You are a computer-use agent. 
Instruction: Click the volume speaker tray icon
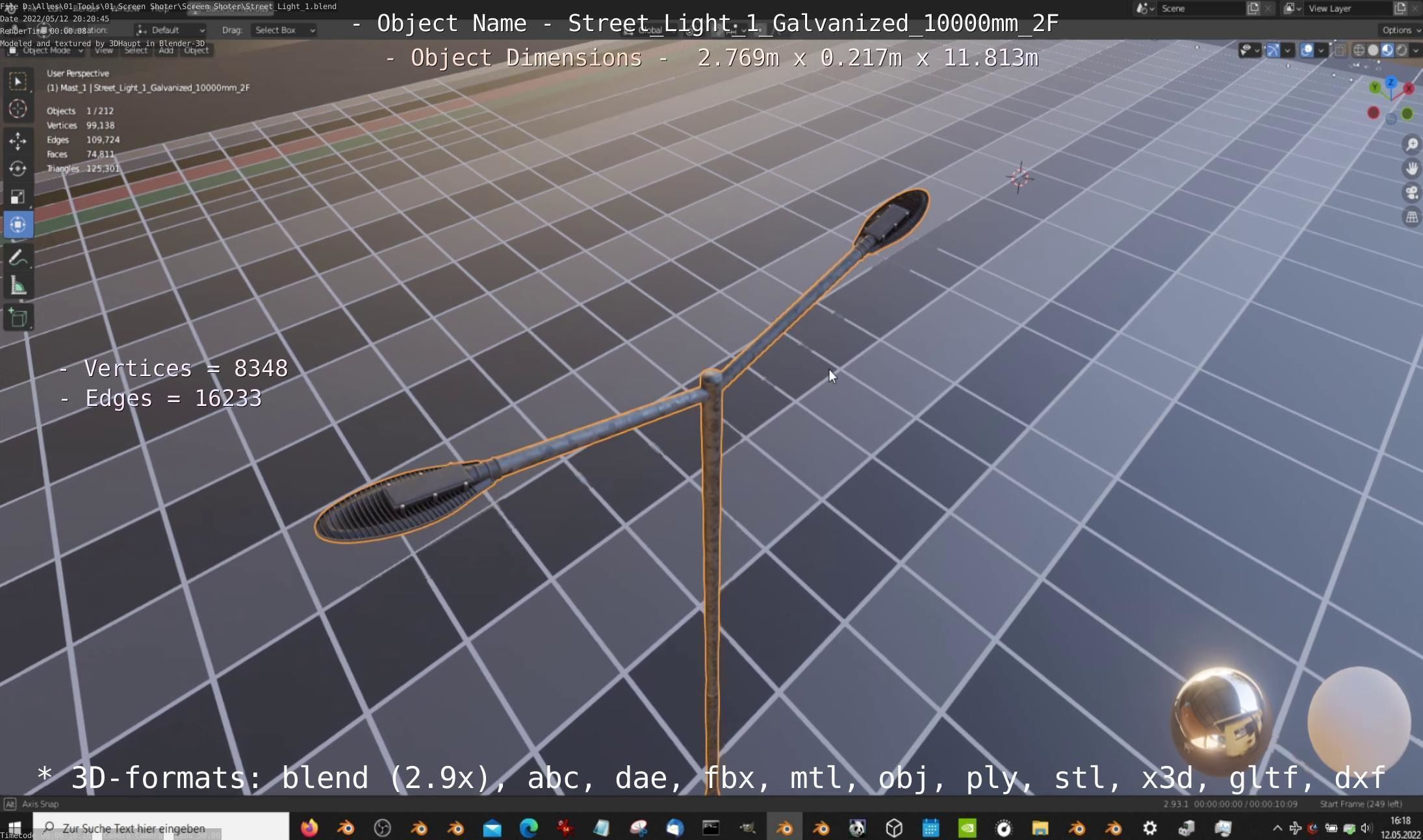tap(1366, 828)
